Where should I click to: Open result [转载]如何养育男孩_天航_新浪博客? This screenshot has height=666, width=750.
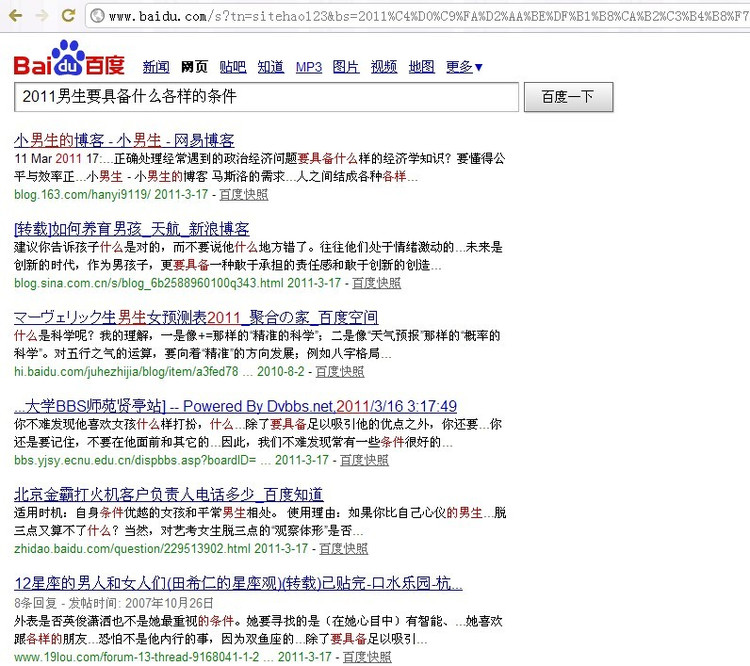[132, 229]
